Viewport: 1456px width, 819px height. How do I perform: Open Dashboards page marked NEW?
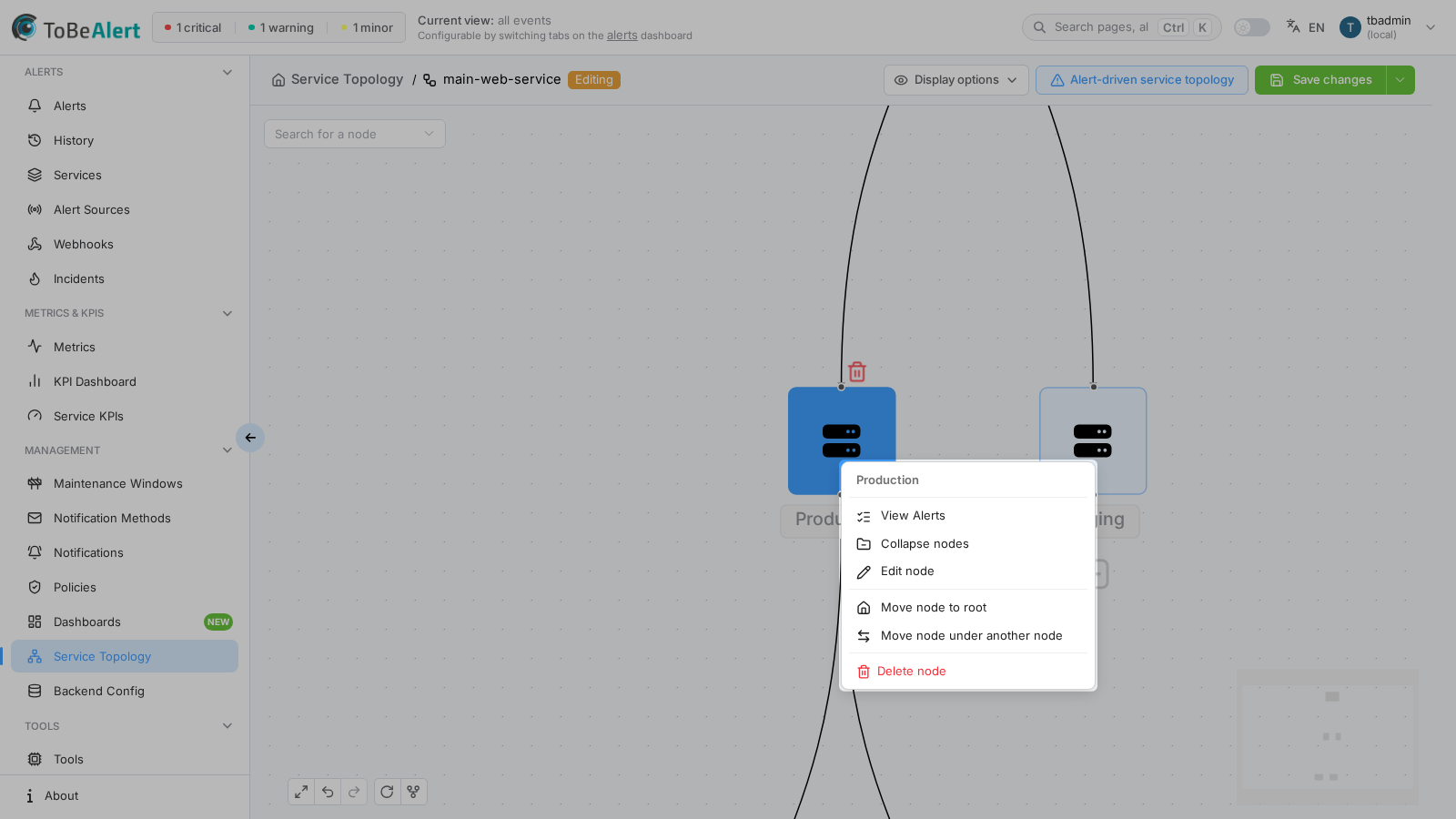point(125,622)
